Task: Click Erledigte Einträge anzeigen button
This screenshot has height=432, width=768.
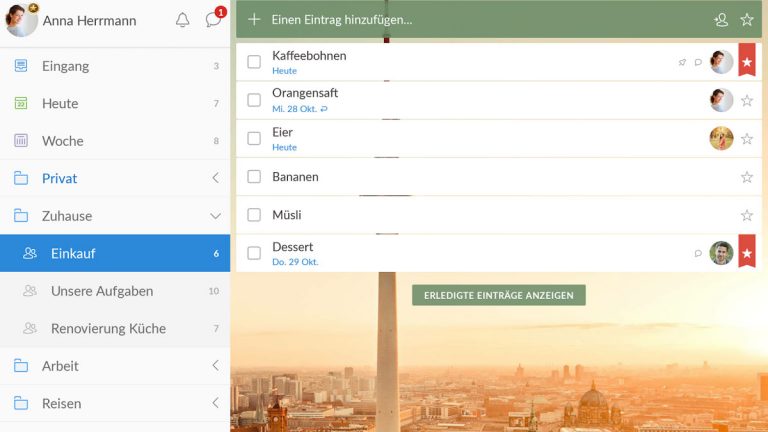Action: click(498, 295)
